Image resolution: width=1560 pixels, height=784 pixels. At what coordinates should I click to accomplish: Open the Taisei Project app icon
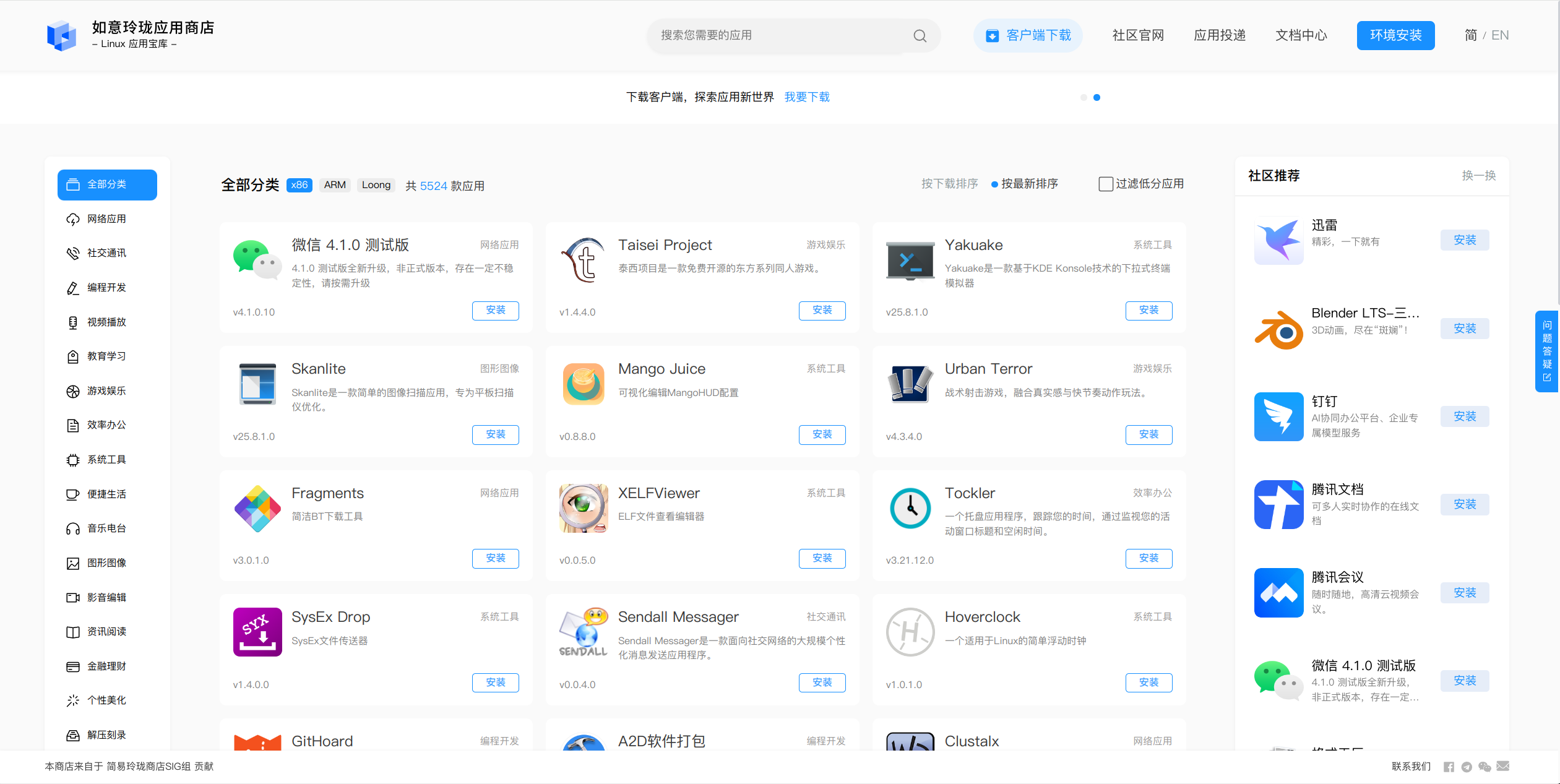(x=584, y=260)
